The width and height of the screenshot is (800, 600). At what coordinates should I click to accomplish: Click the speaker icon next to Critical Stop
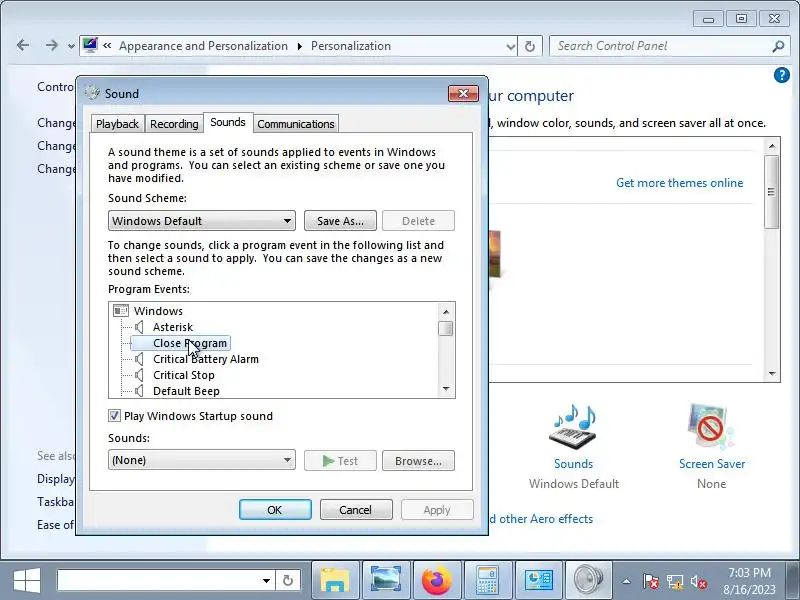[x=139, y=375]
